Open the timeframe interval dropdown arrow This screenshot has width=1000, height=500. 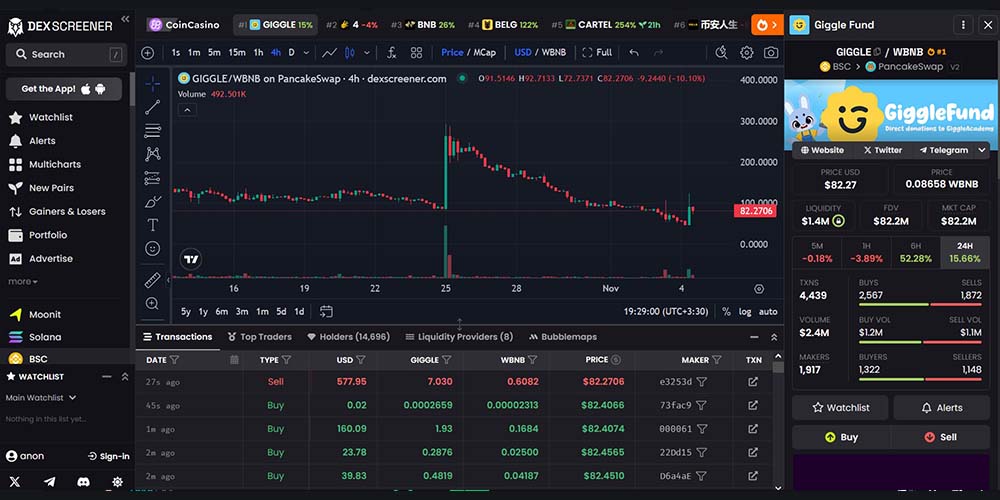pyautogui.click(x=307, y=52)
